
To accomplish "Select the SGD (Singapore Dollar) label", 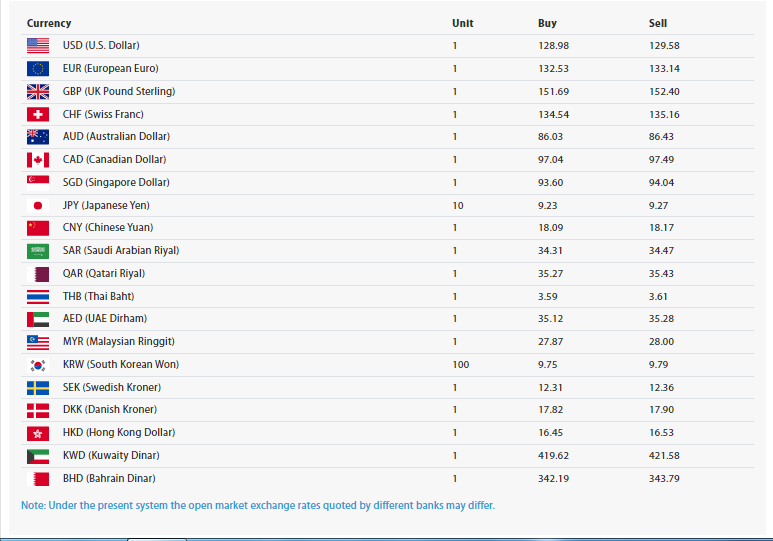I will (x=116, y=183).
